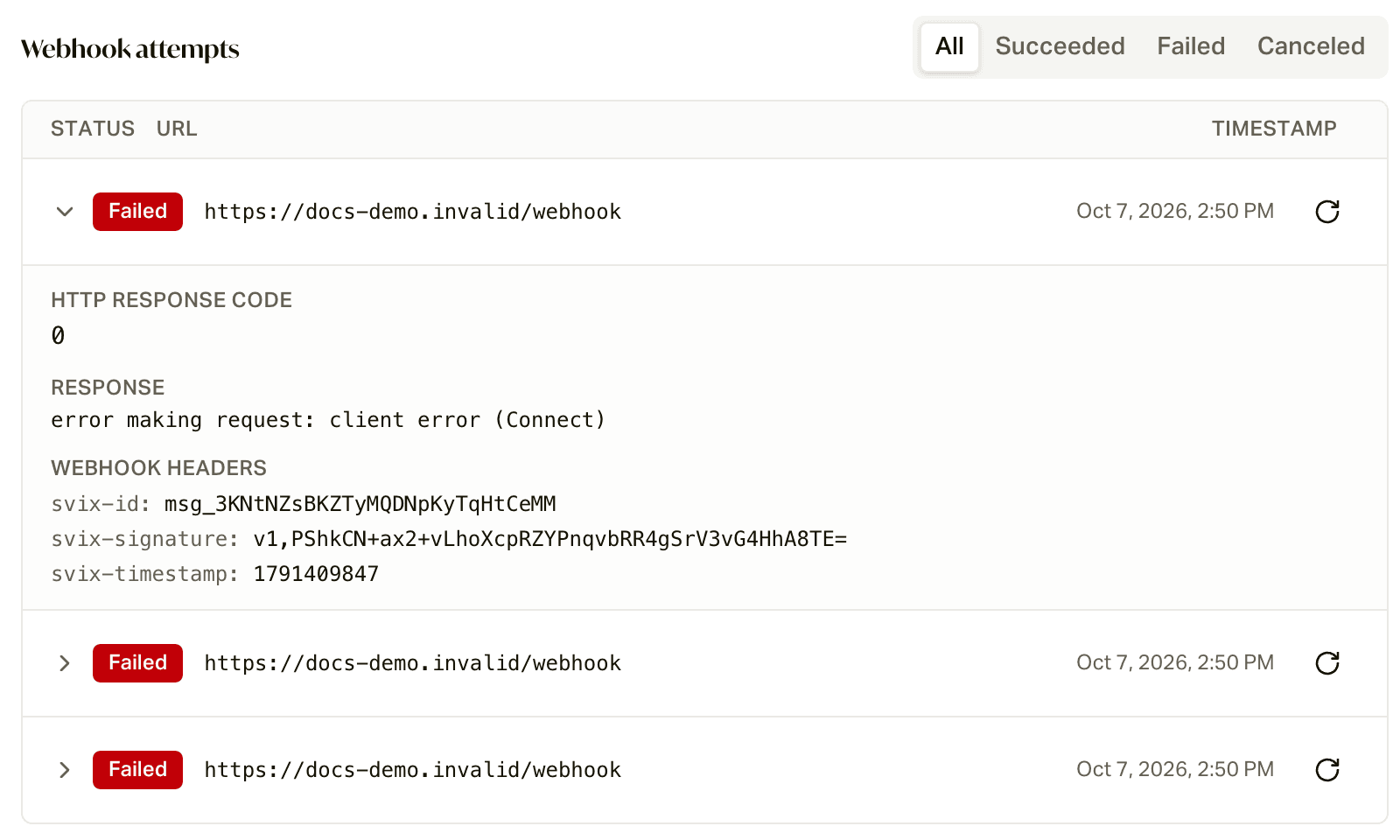
Task: Select the svix-signature header value
Action: pos(550,539)
